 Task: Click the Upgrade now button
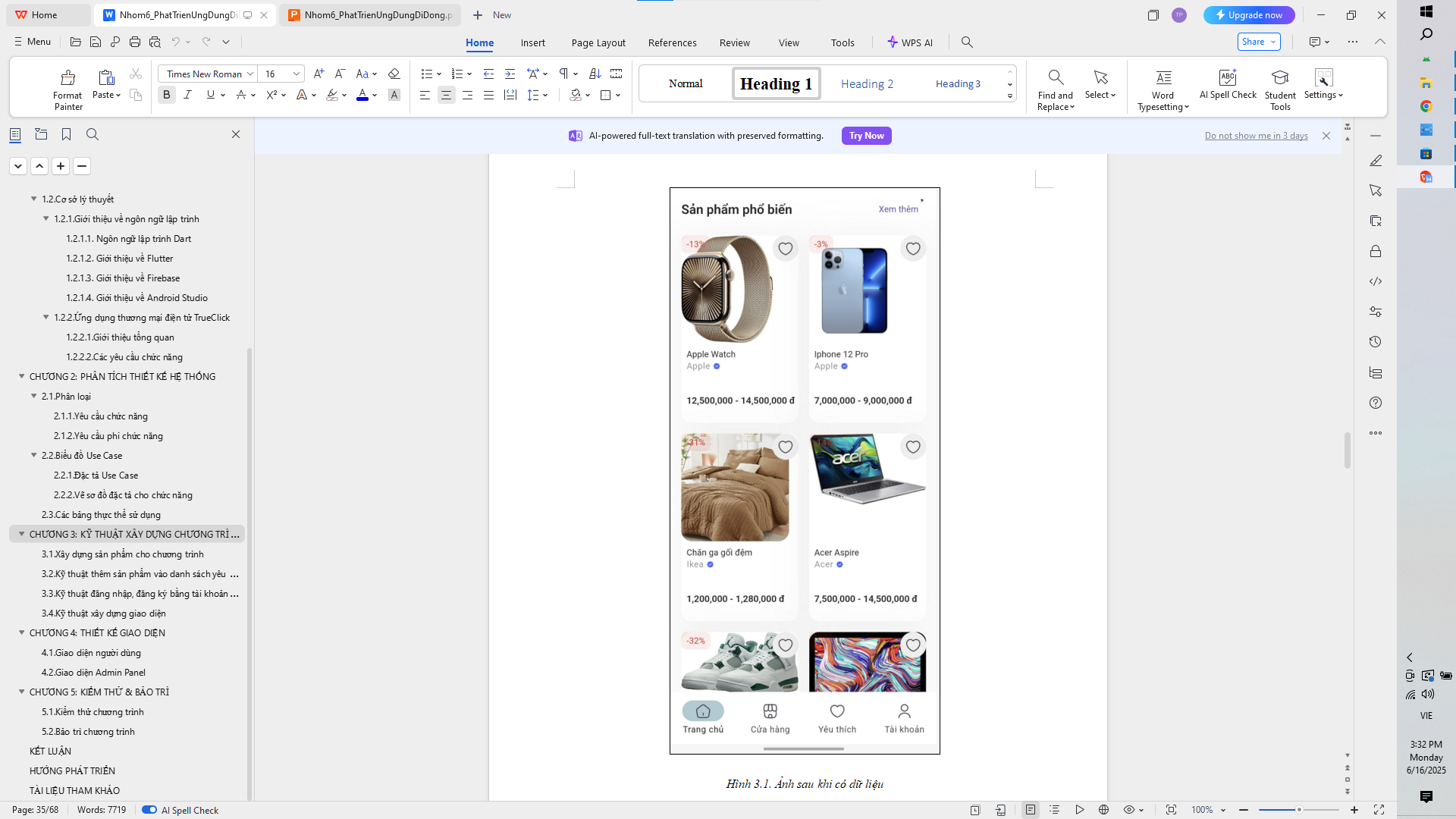pos(1249,15)
